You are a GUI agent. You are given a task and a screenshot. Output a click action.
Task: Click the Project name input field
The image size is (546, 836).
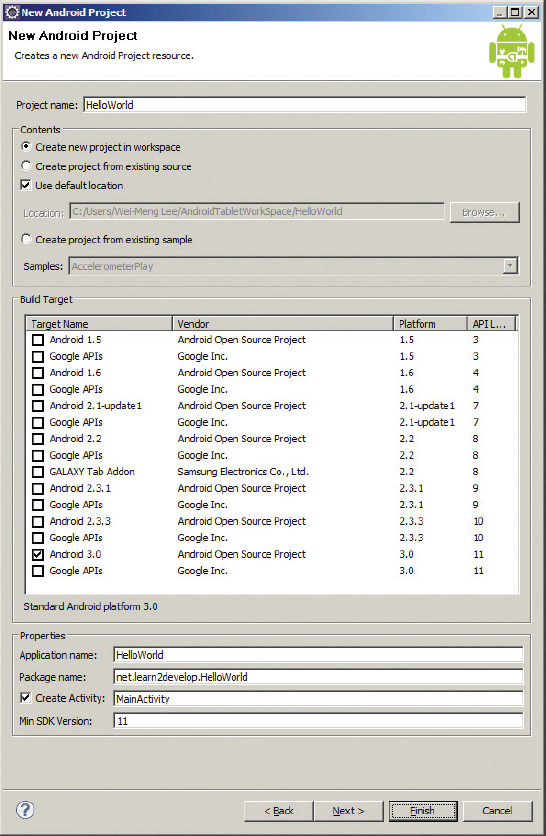pos(305,104)
